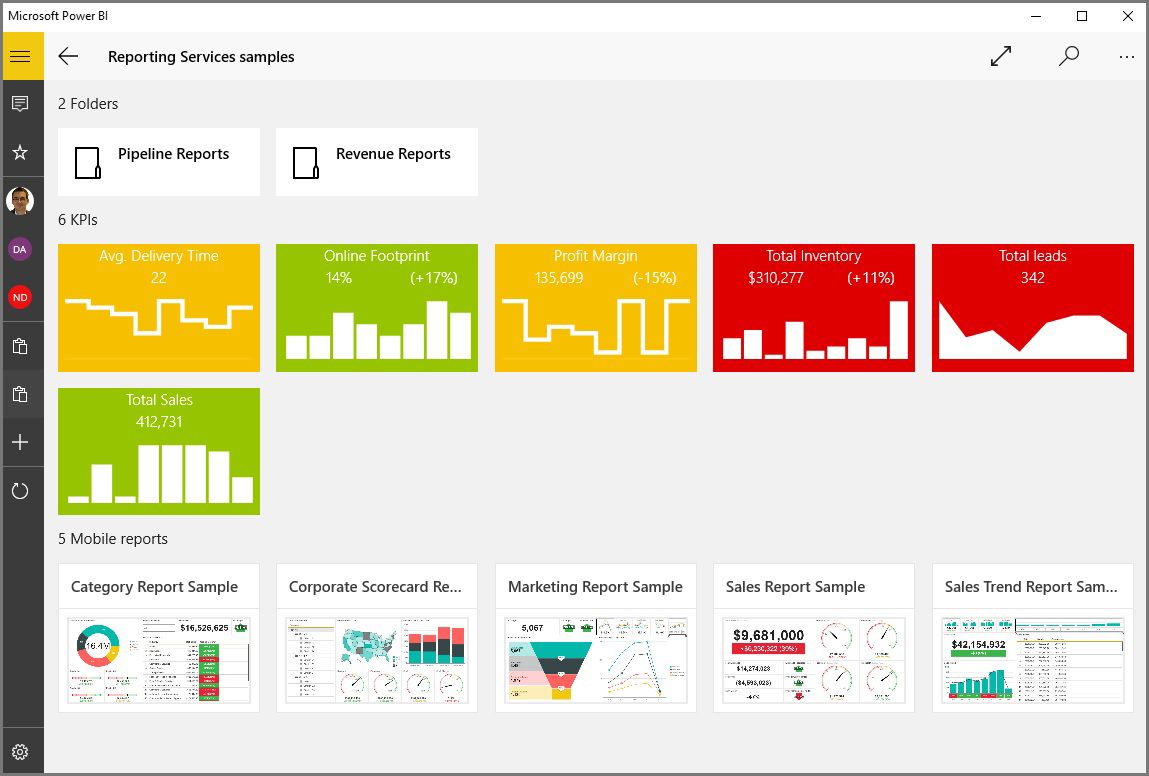The width and height of the screenshot is (1149, 776).
Task: Open the search tool
Action: coord(1068,57)
